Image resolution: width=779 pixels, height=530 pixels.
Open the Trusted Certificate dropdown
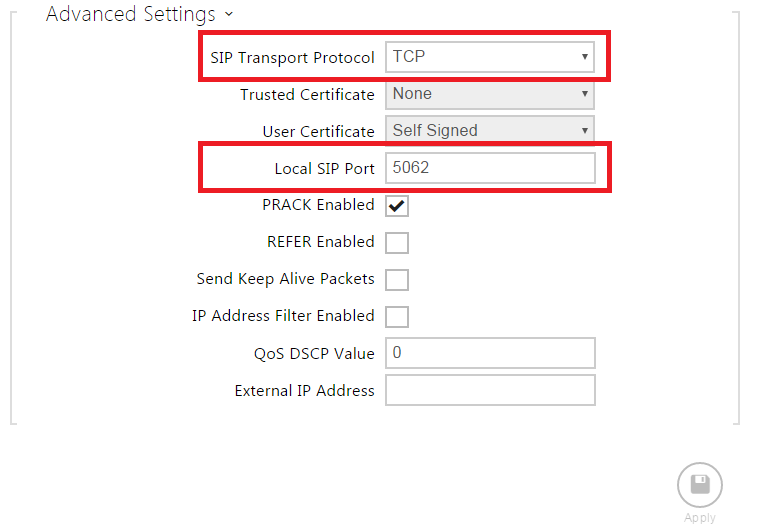point(489,94)
